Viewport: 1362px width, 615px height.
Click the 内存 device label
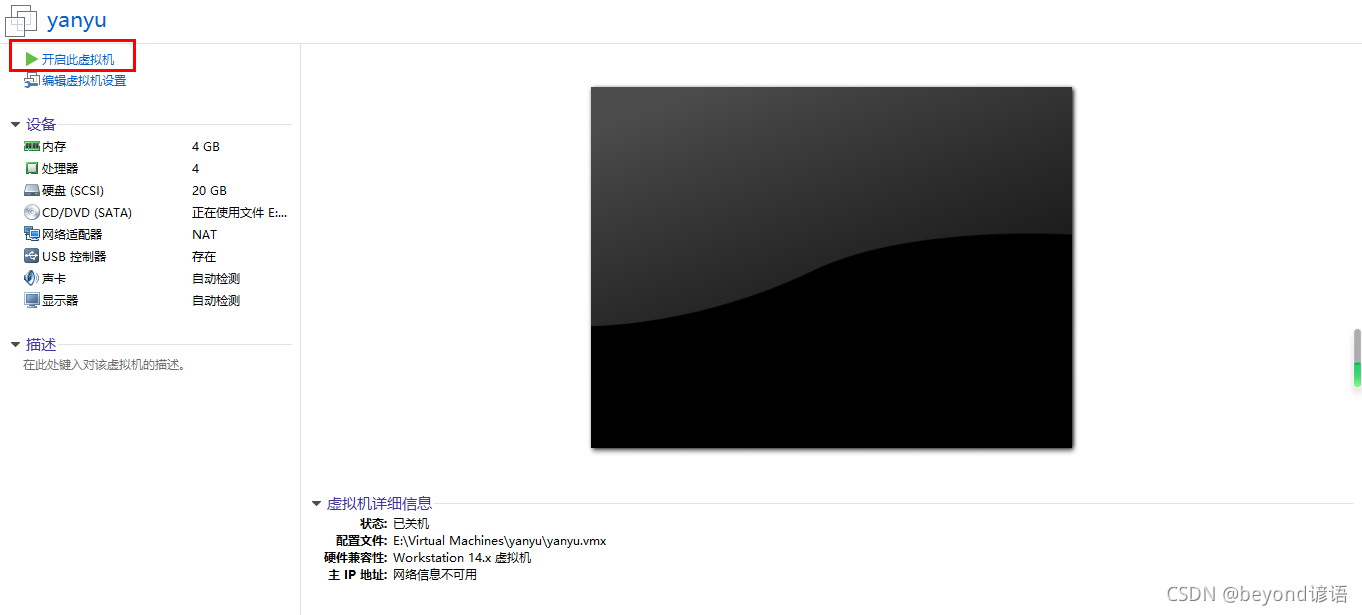point(54,146)
